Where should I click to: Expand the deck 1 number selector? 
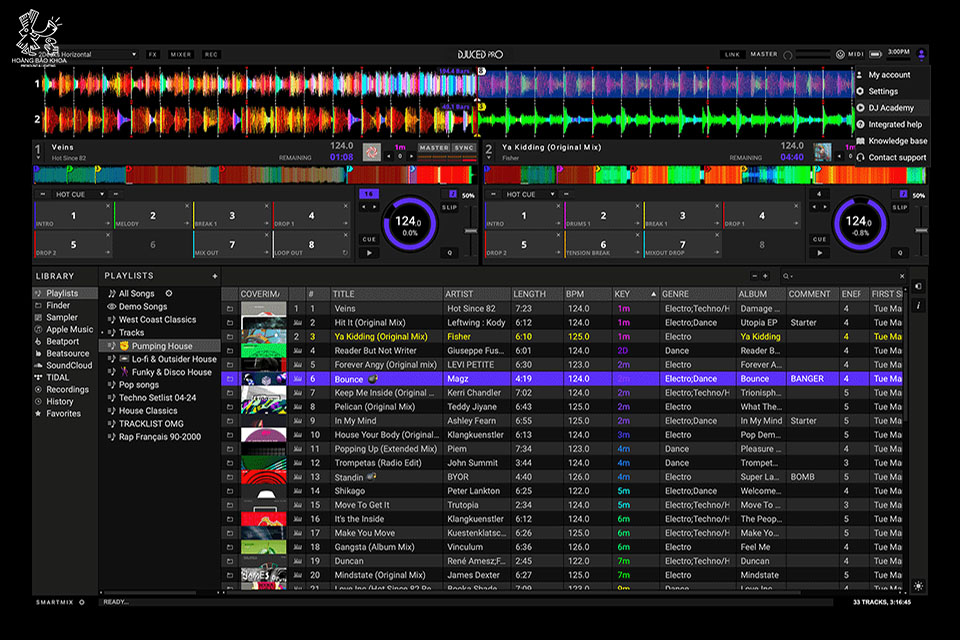(38, 158)
